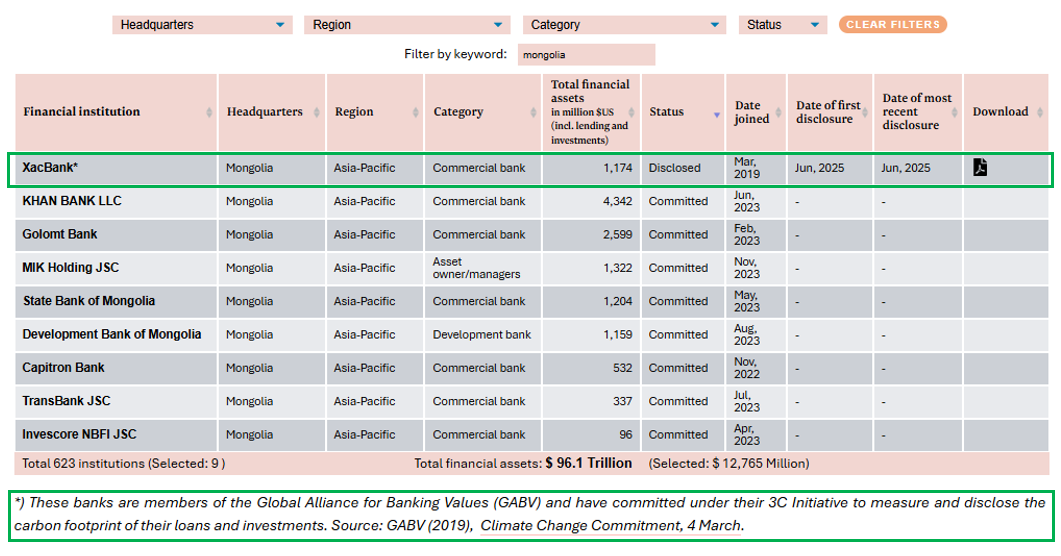Click the Development Bank of Mongolia entry
The height and width of the screenshot is (556, 1061).
112,334
